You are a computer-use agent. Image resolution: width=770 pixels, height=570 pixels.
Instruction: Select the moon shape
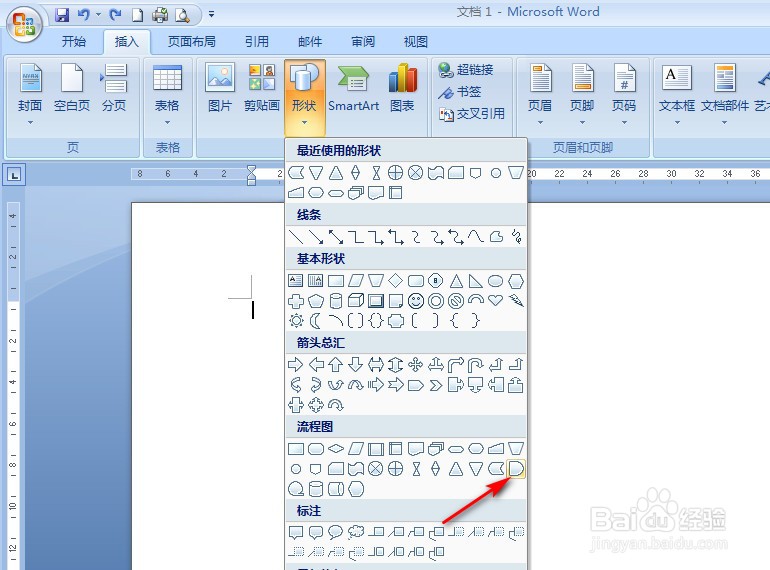tap(316, 321)
